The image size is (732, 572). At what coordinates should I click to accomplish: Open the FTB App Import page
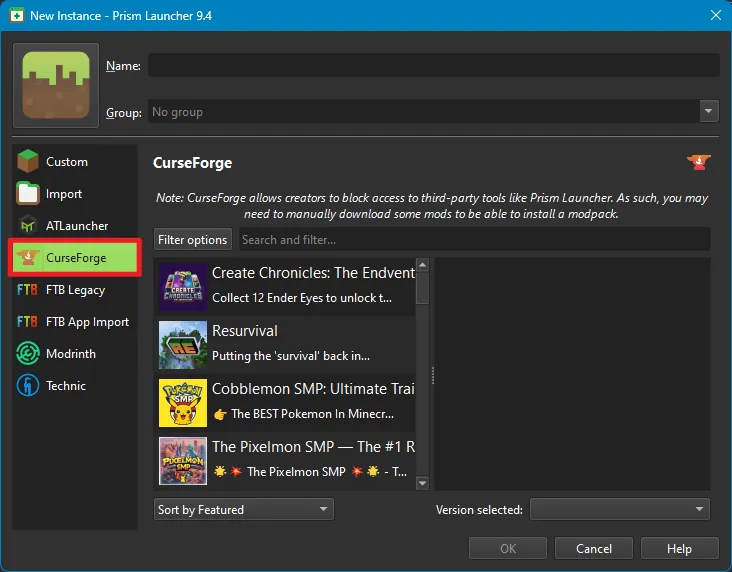click(x=75, y=322)
